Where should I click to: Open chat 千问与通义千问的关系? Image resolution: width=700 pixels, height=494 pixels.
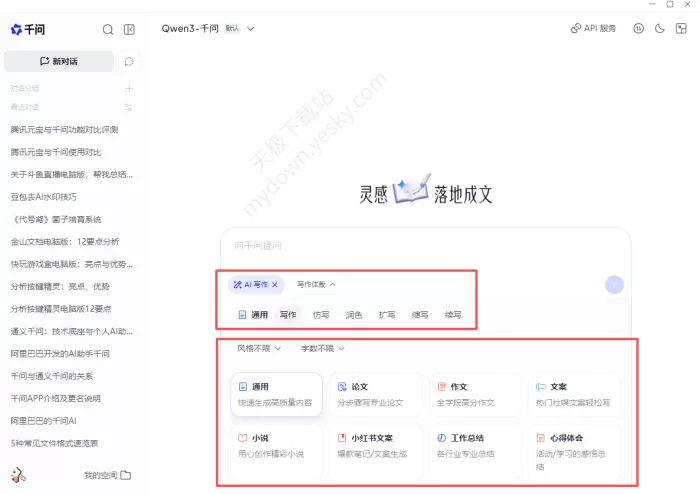[52, 376]
